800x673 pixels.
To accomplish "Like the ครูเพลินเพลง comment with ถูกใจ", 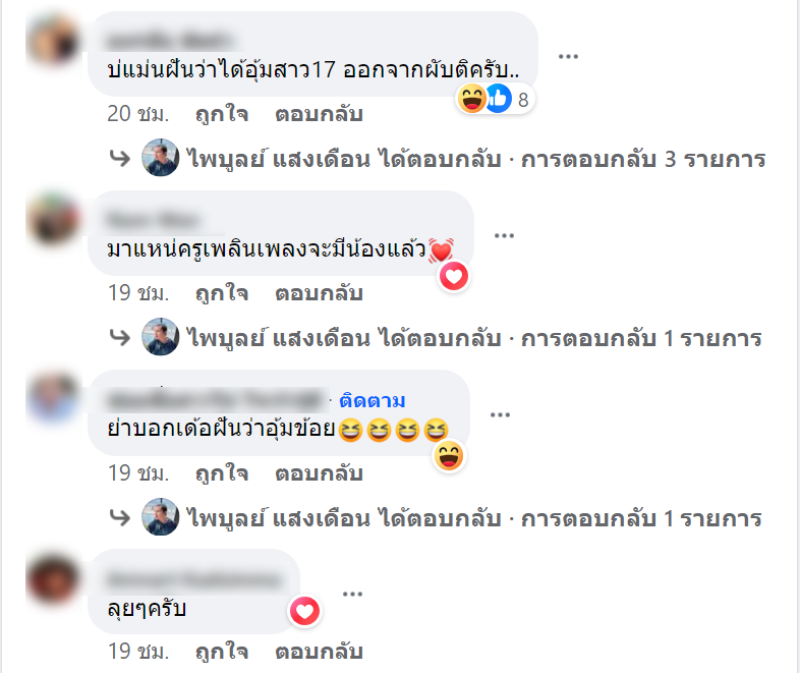I will pyautogui.click(x=222, y=293).
